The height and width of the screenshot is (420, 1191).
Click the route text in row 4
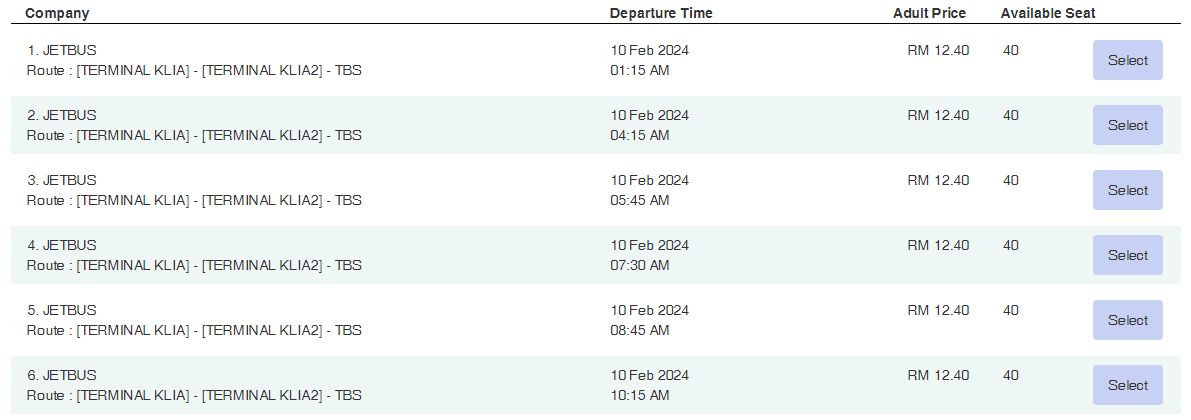tap(194, 265)
